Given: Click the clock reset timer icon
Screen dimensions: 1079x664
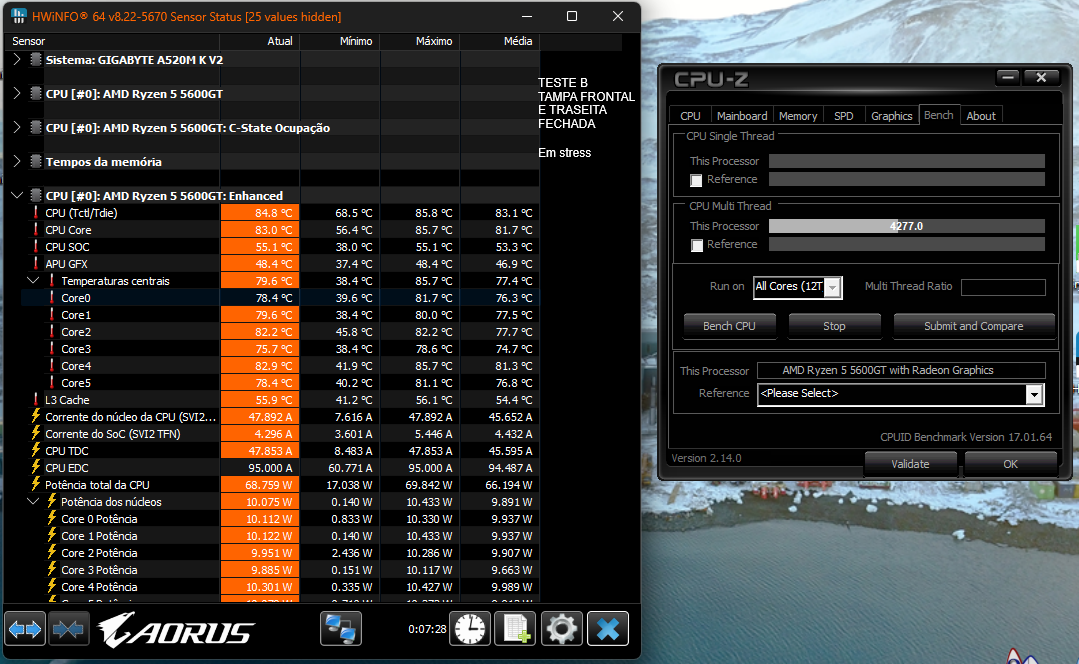Looking at the screenshot, I should tap(470, 629).
